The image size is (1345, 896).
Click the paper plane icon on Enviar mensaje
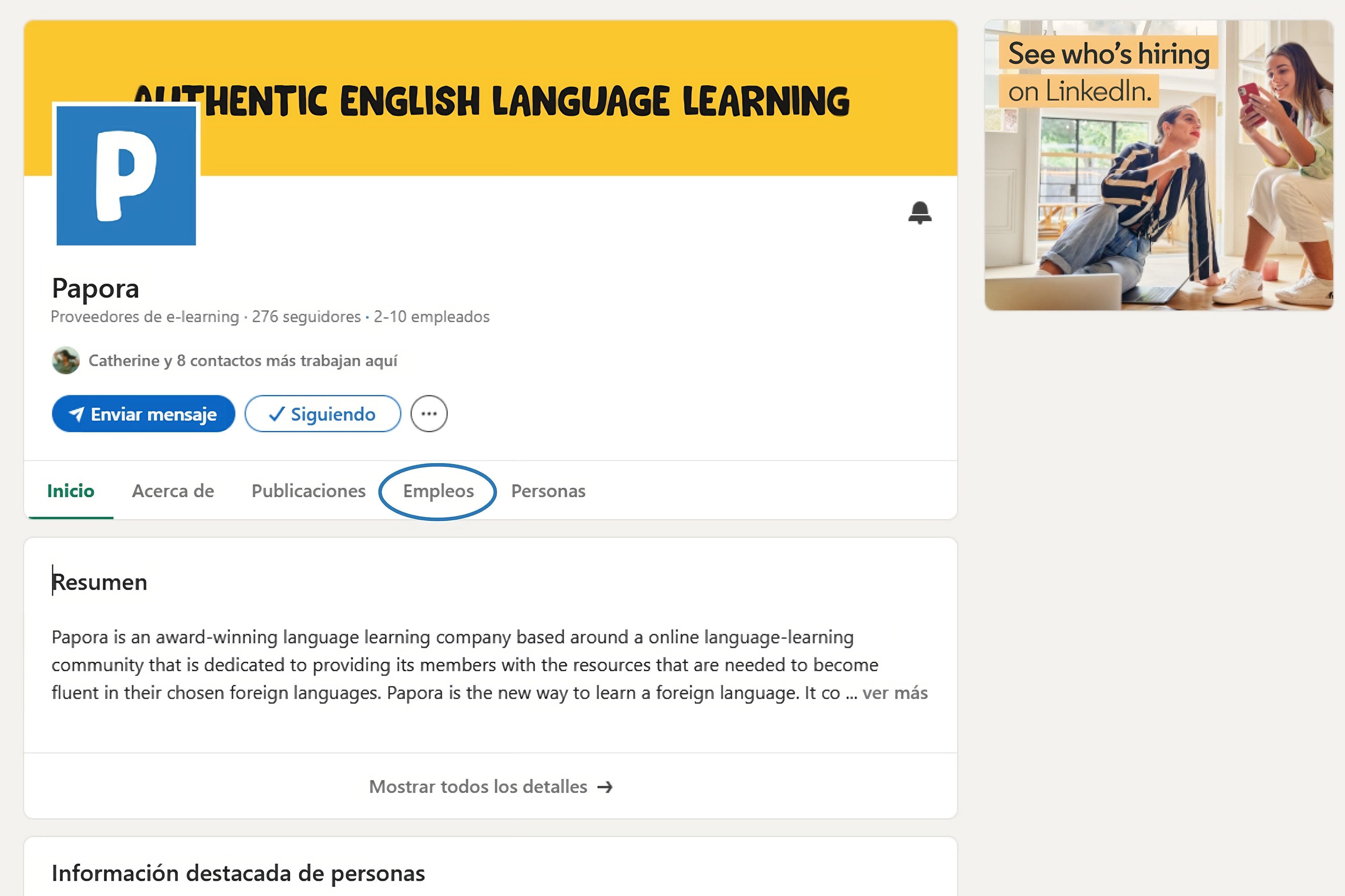click(x=77, y=414)
